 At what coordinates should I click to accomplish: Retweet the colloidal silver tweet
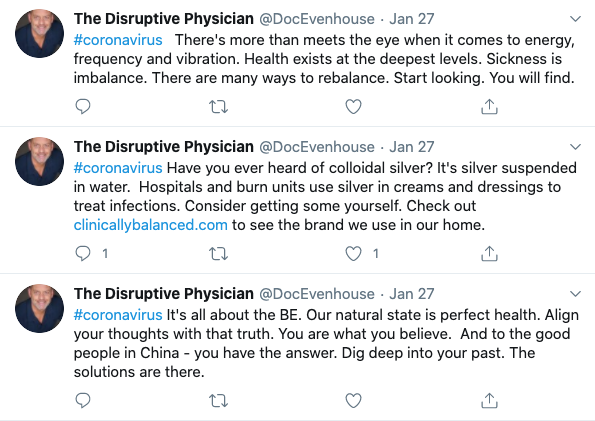coord(219,254)
